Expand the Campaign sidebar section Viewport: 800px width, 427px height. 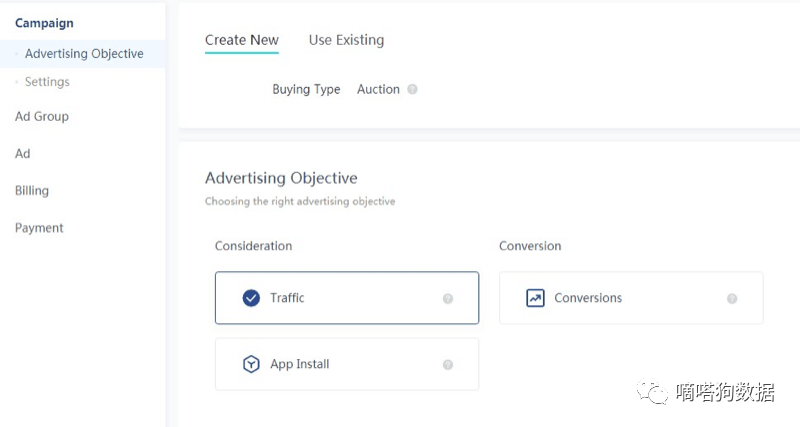[44, 23]
